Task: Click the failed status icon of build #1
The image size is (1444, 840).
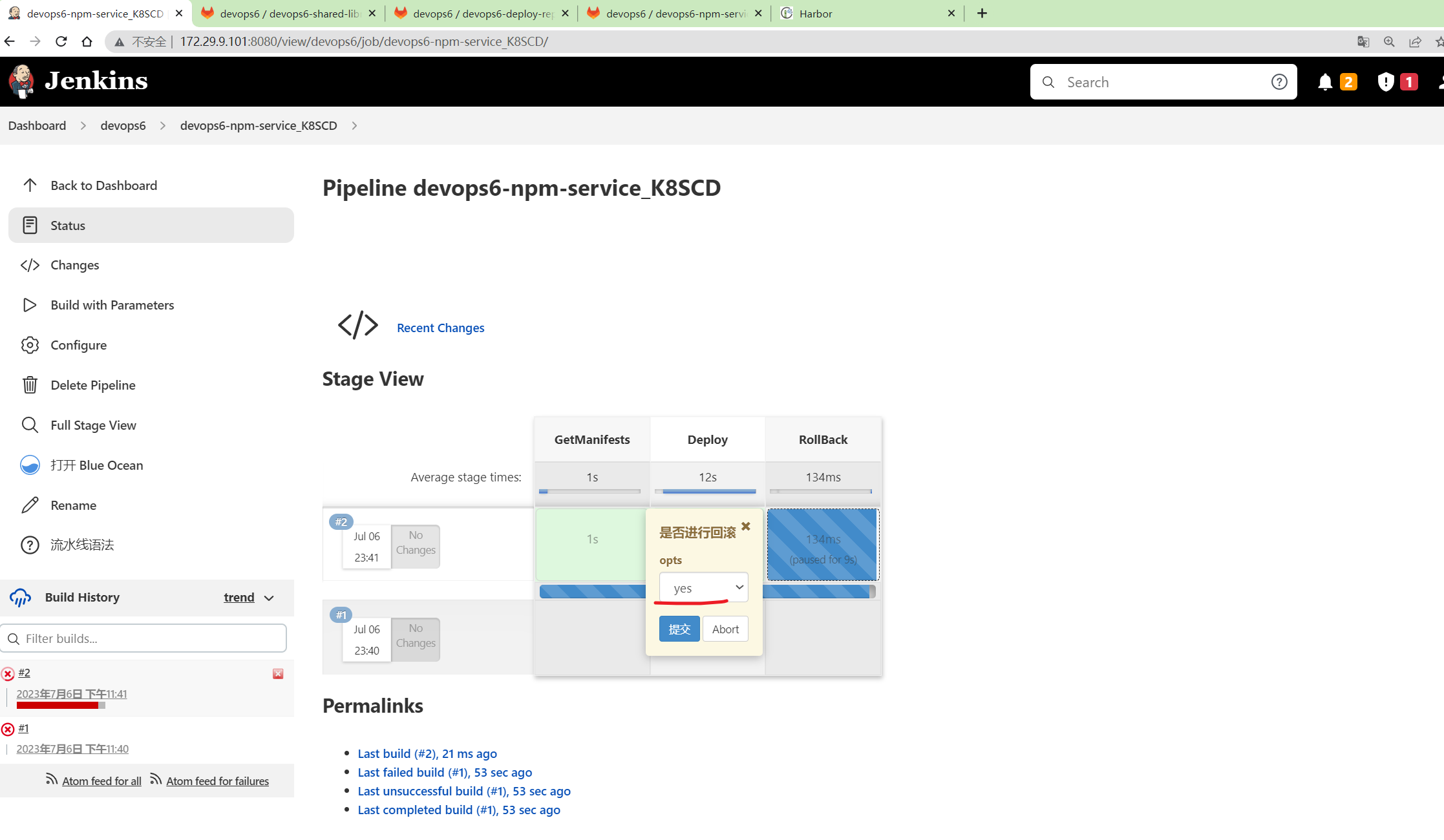Action: pos(8,730)
